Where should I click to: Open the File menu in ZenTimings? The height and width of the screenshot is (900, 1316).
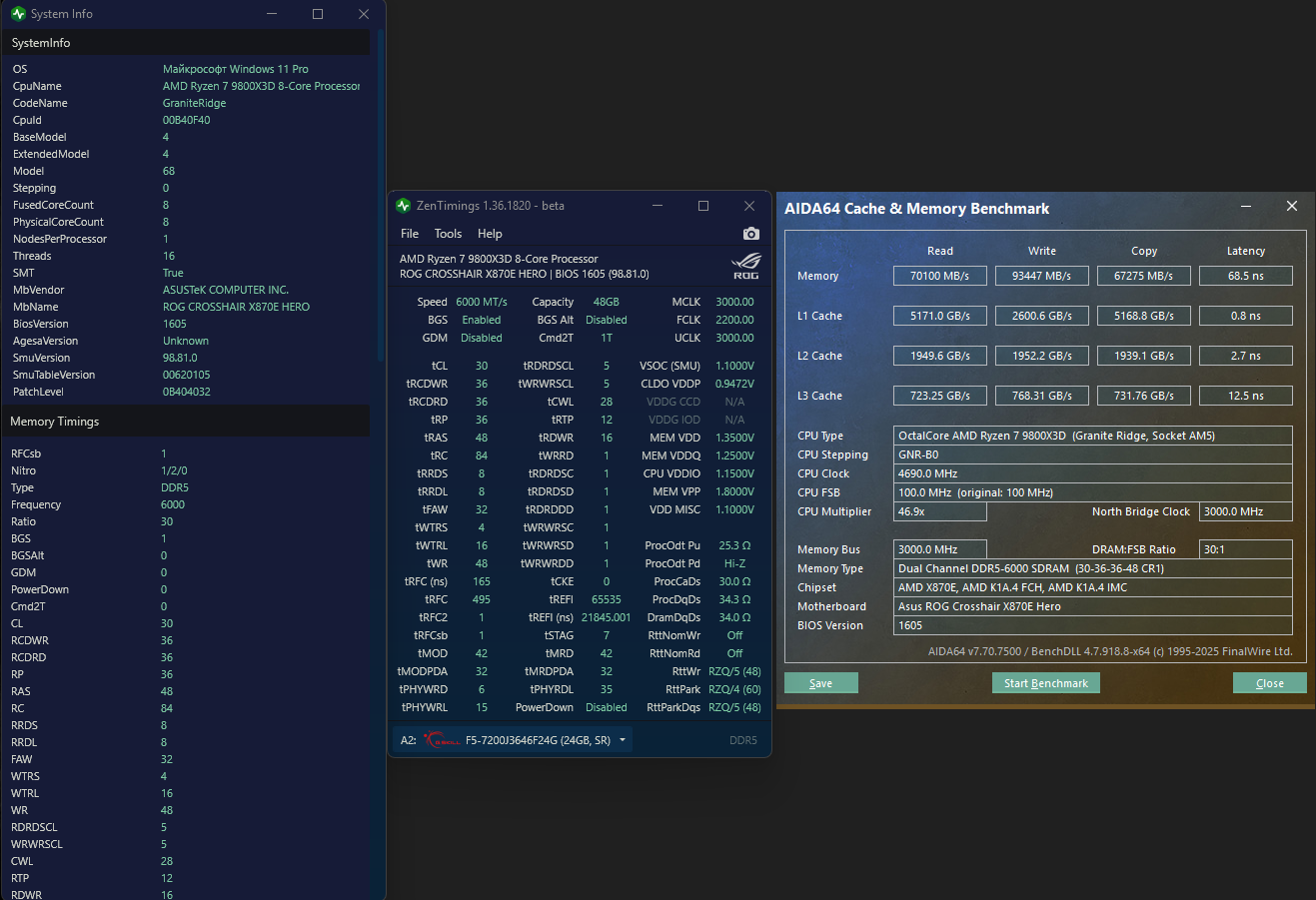click(x=410, y=234)
